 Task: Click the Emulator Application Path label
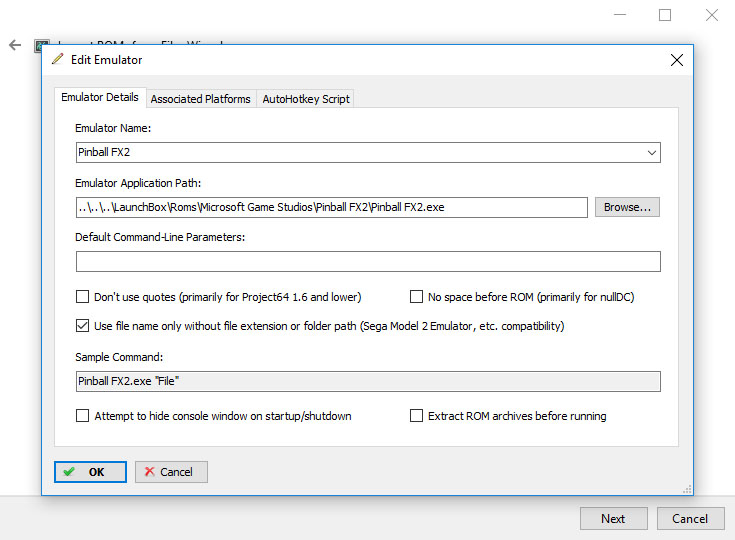[138, 183]
